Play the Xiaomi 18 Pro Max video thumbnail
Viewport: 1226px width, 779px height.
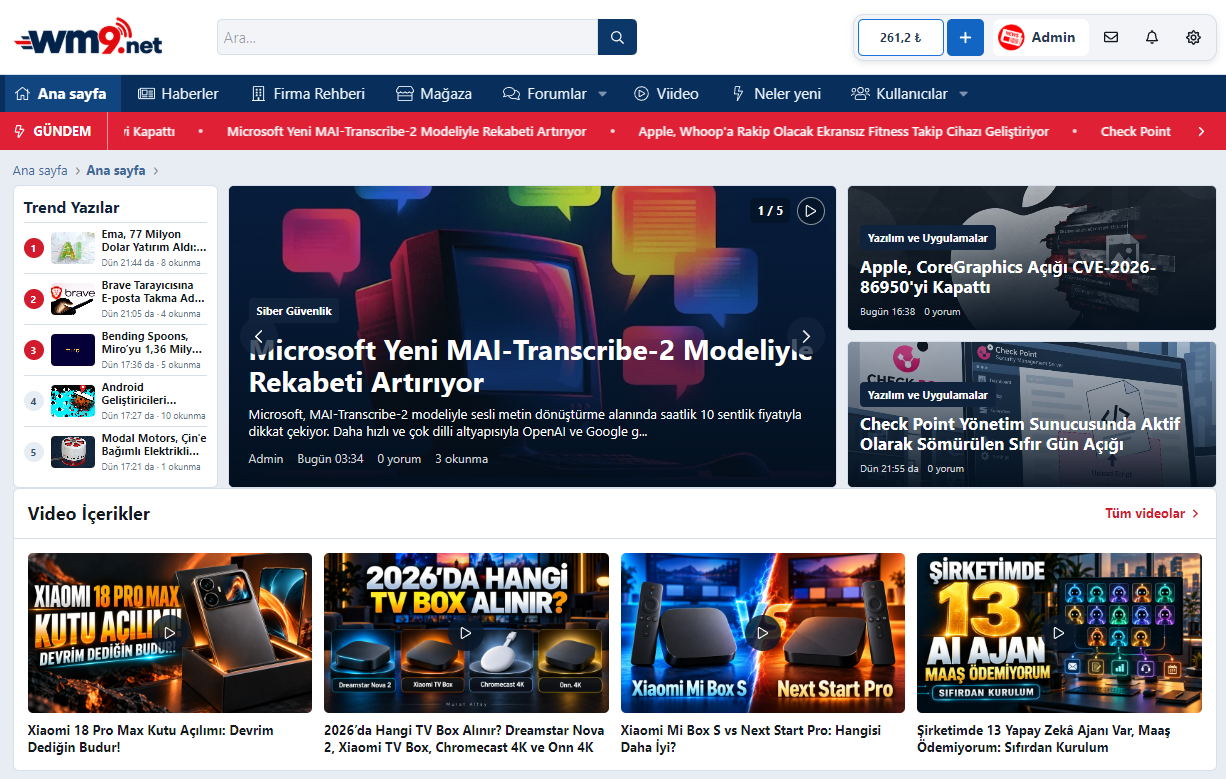tap(170, 633)
